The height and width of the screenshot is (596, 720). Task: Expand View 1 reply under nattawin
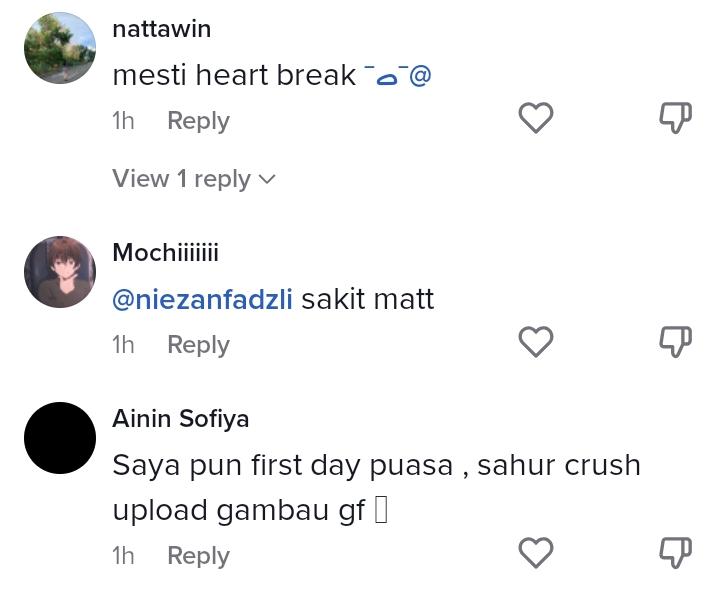pos(182,179)
